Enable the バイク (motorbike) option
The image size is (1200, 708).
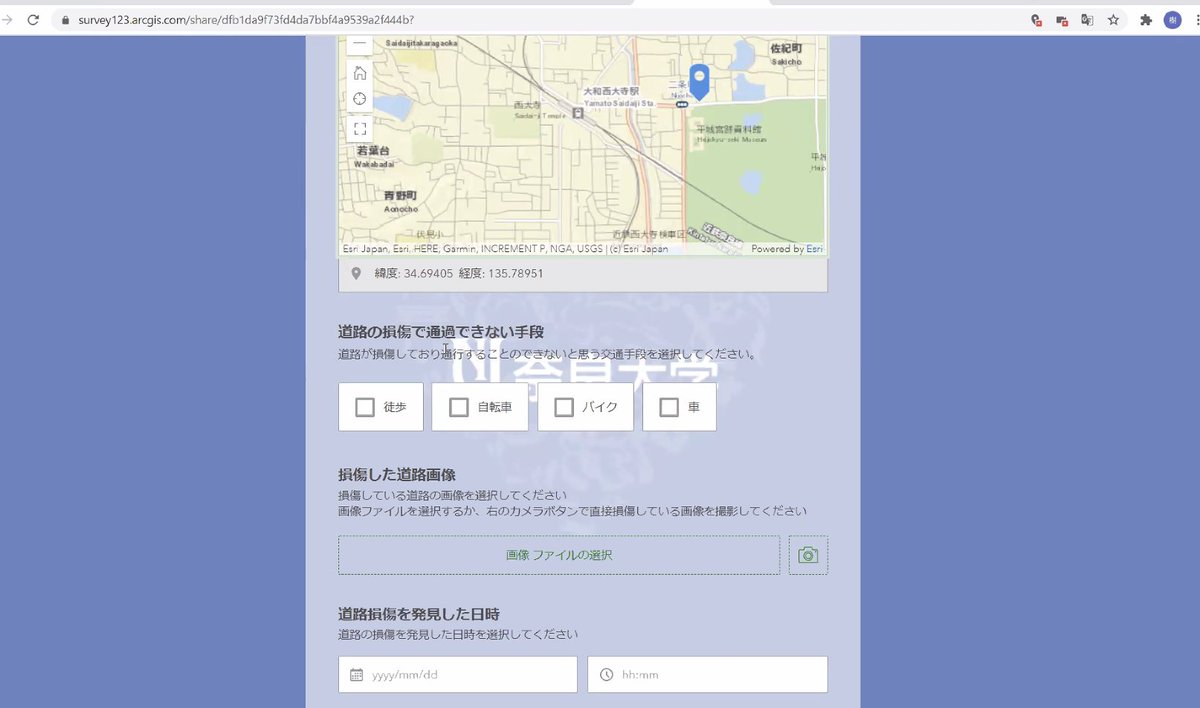(564, 407)
